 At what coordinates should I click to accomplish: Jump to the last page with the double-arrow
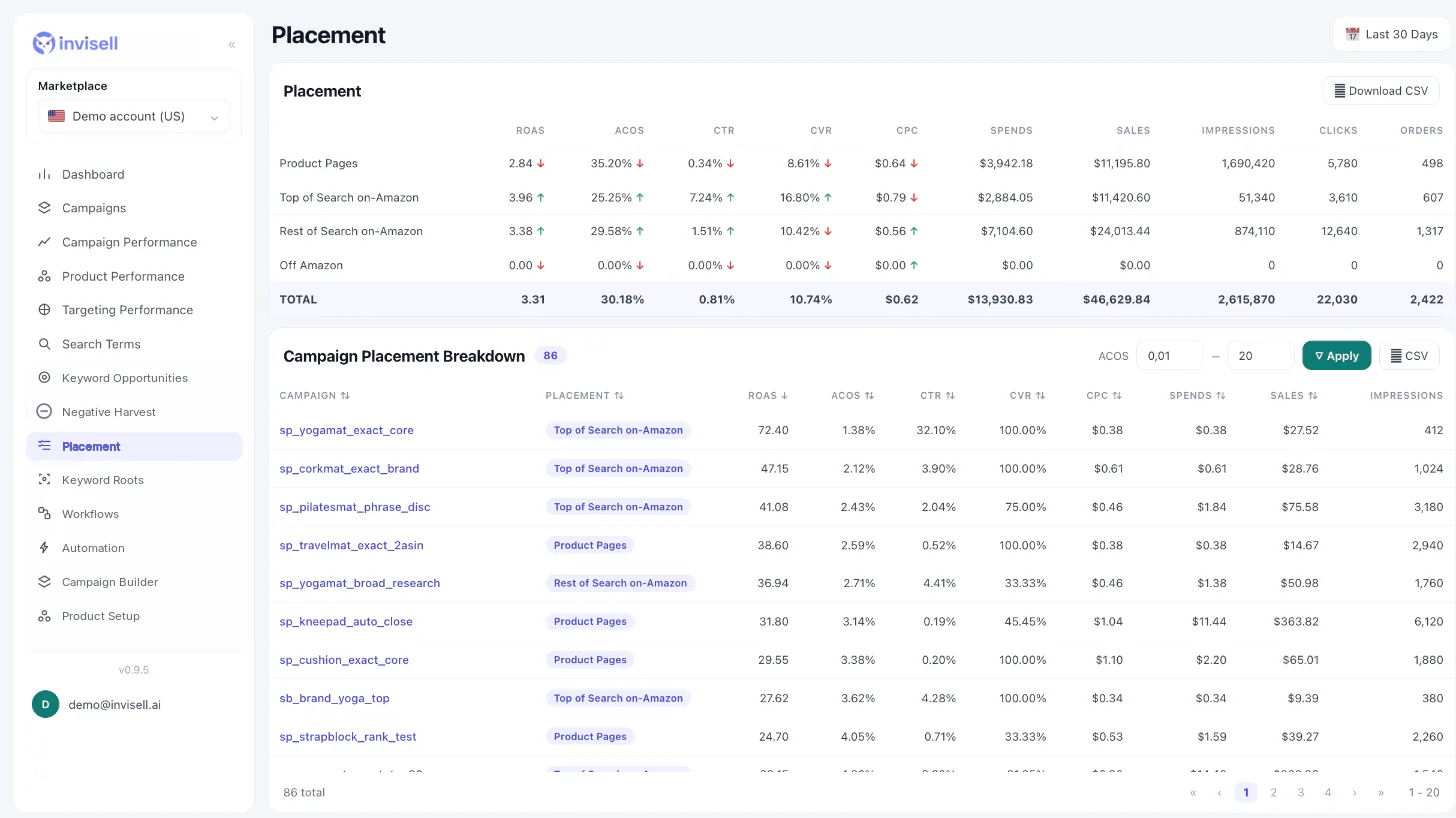(1381, 792)
